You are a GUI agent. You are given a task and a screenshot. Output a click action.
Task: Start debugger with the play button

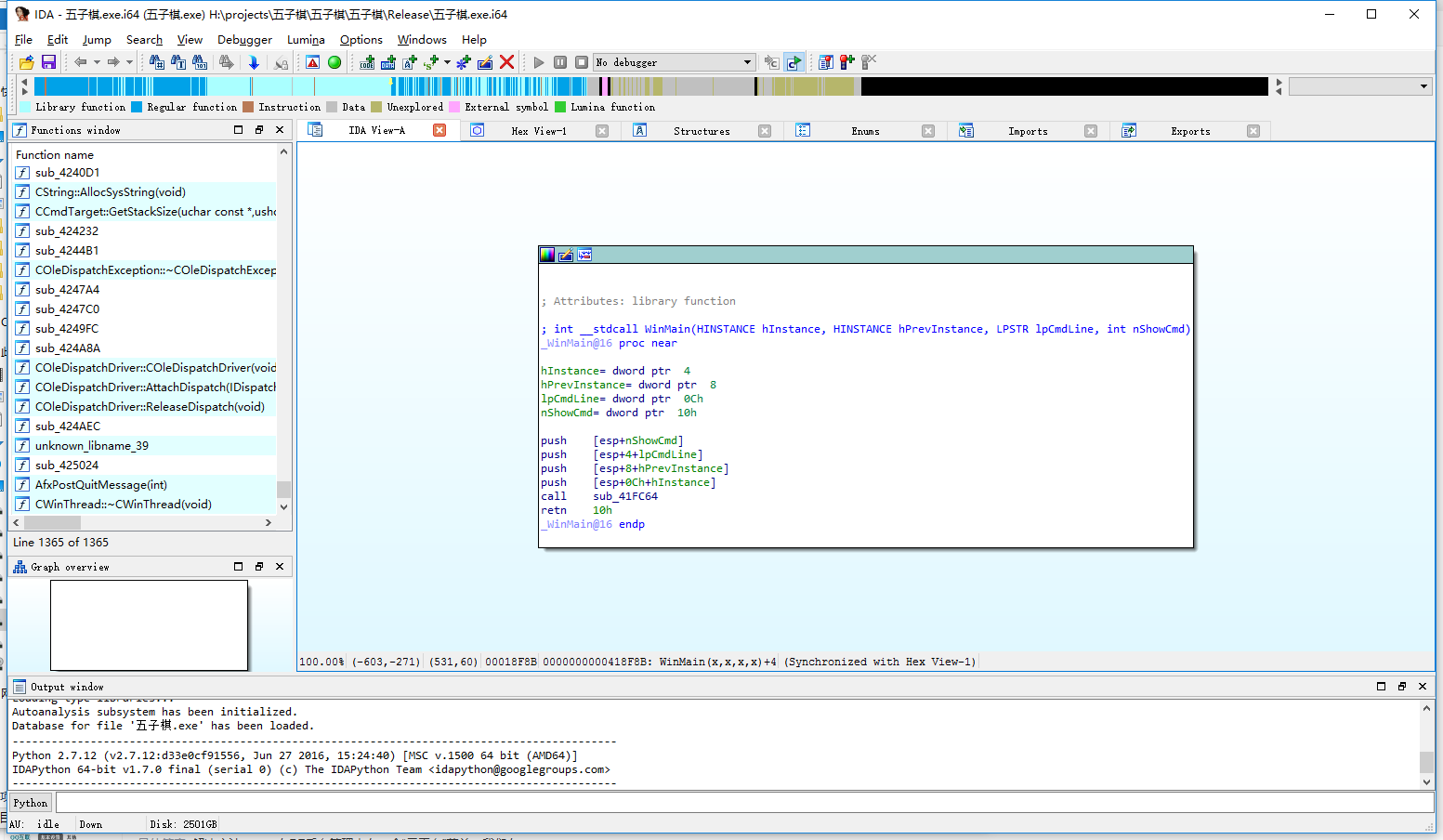tap(539, 62)
